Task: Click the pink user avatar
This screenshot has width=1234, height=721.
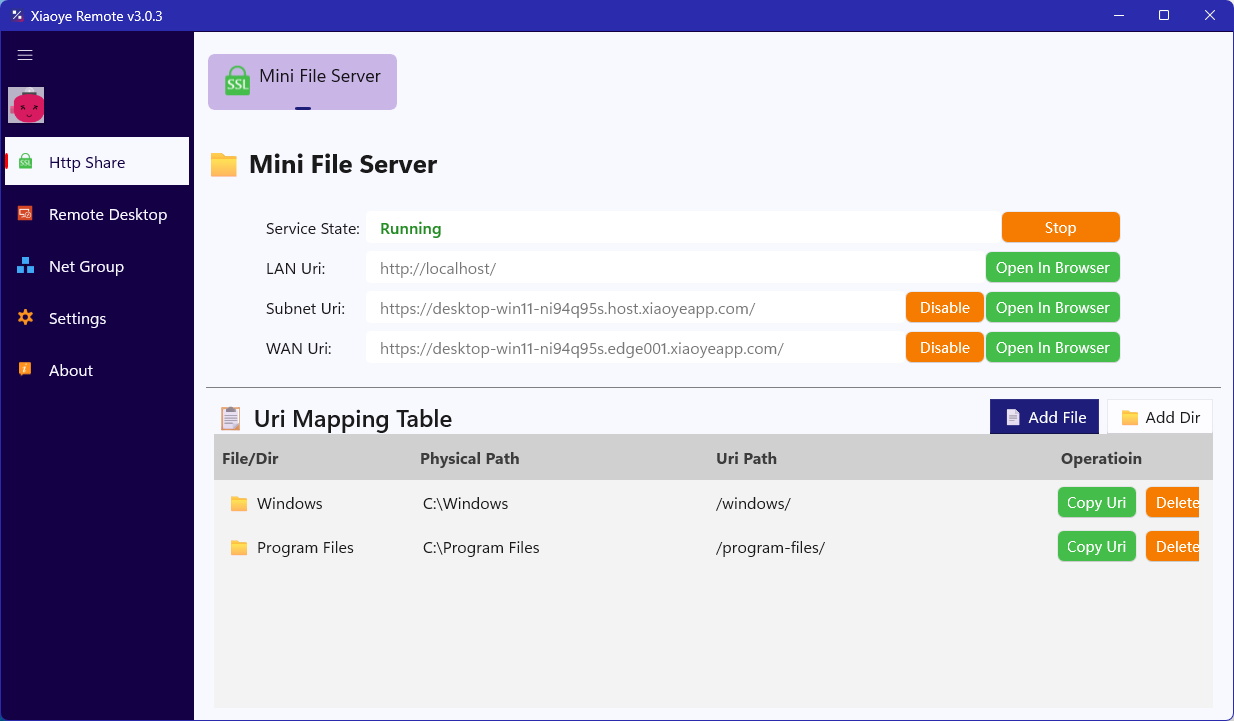Action: (x=26, y=105)
